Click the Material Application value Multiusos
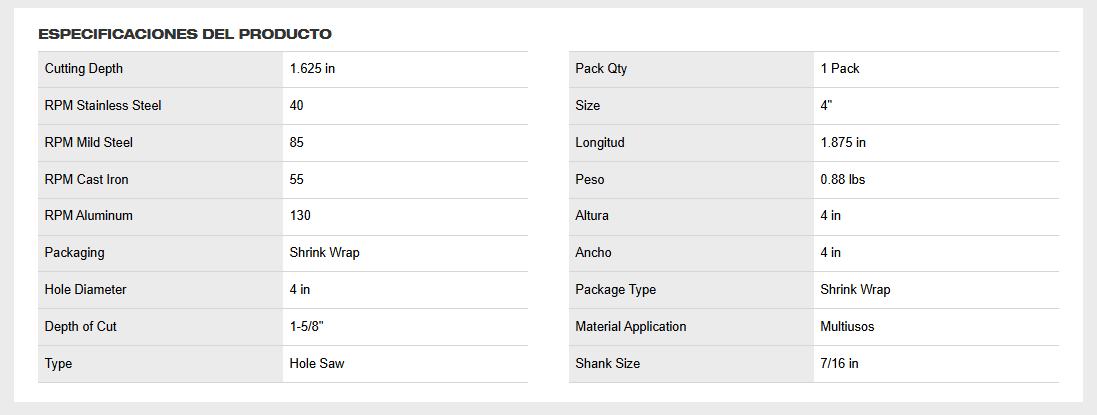 coord(847,327)
